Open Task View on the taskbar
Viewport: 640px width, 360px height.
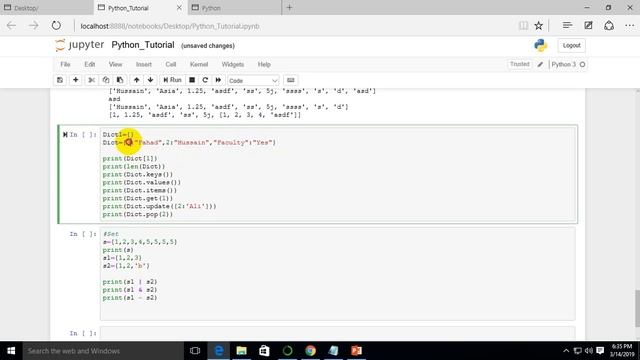coord(195,351)
